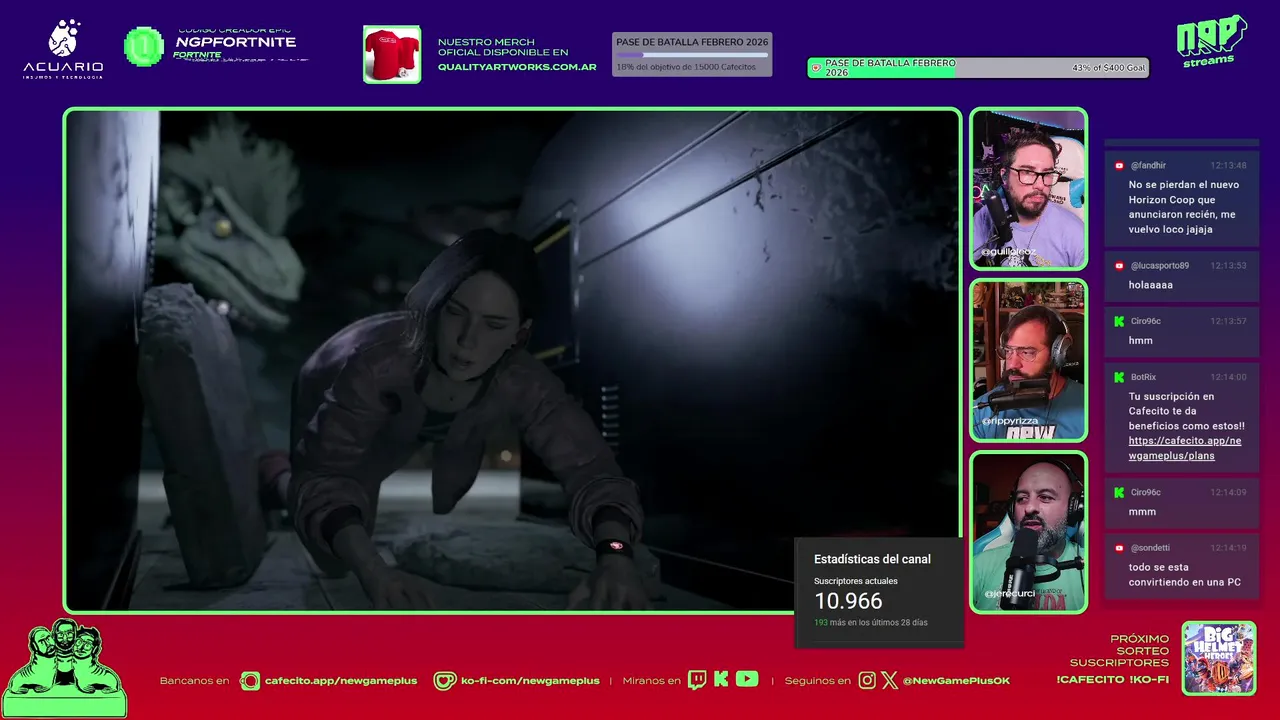Select the @nippyrizza webcam feed
Screen dimensions: 1280x720
1028,361
